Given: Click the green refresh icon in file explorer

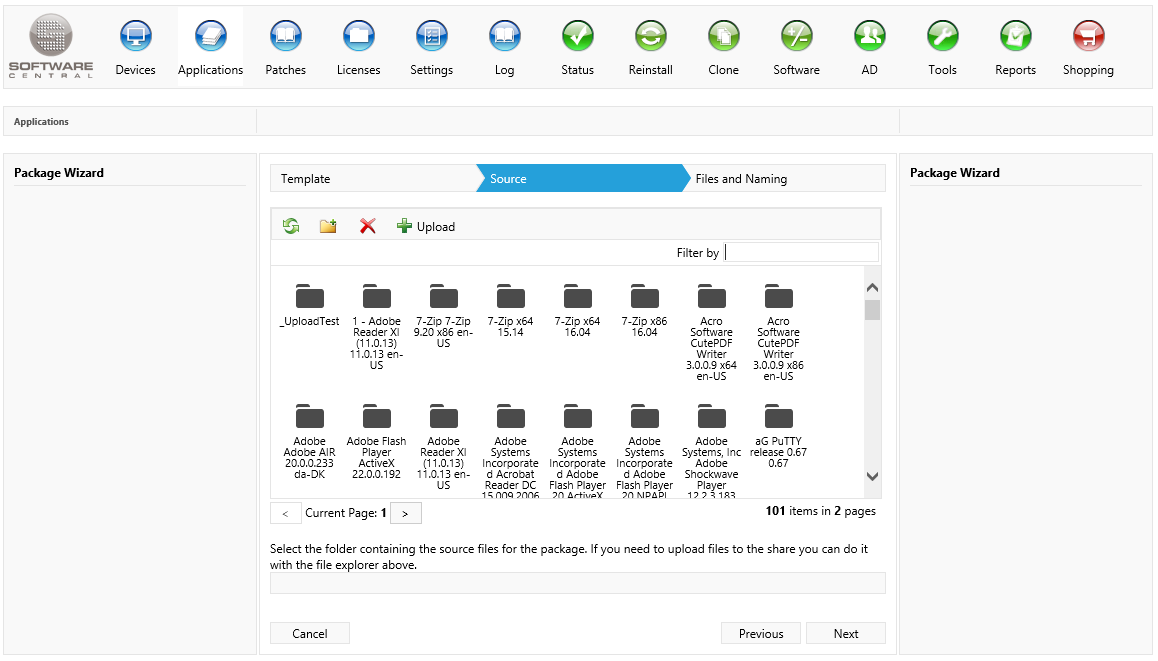Looking at the screenshot, I should pyautogui.click(x=291, y=226).
